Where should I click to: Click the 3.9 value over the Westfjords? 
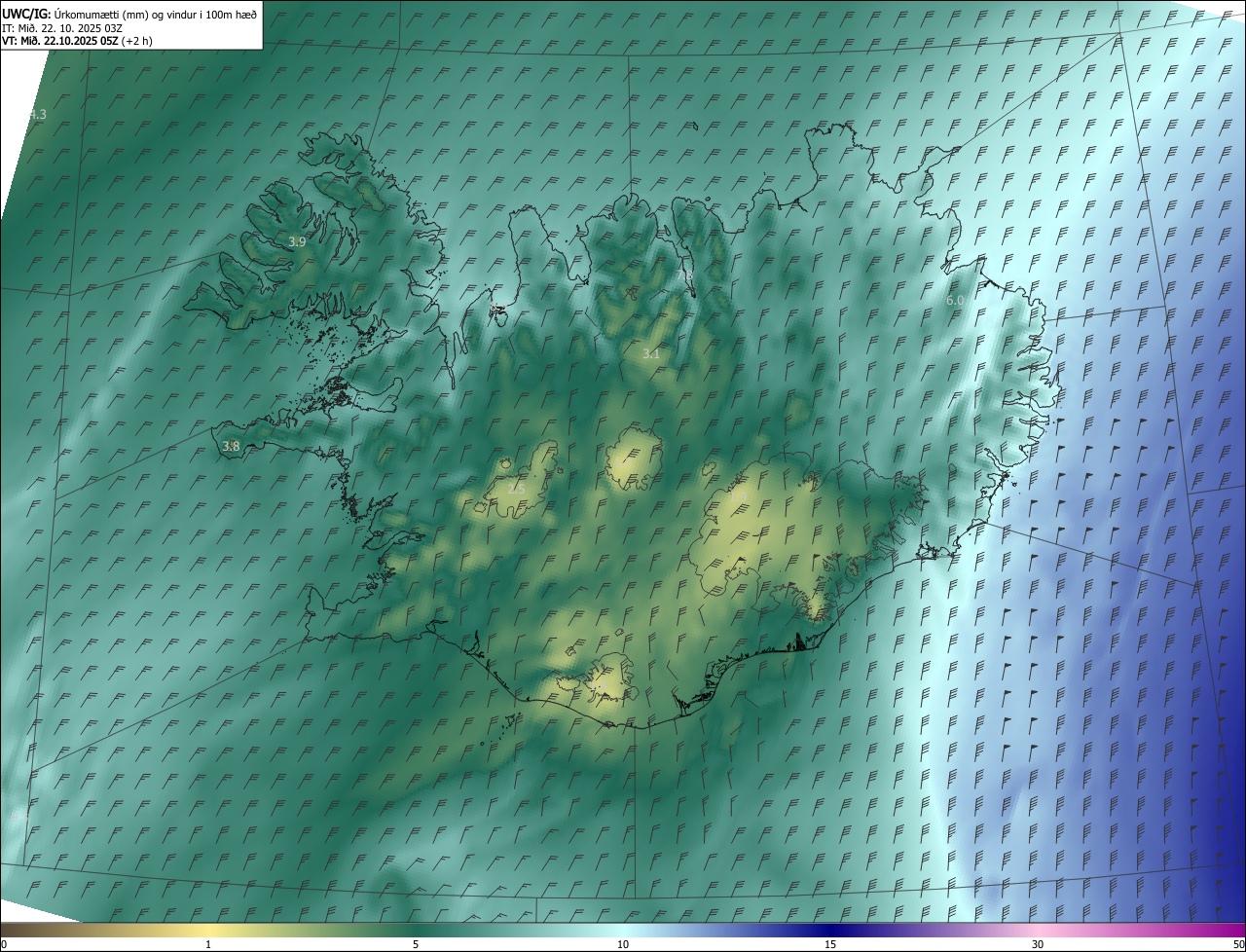point(297,241)
